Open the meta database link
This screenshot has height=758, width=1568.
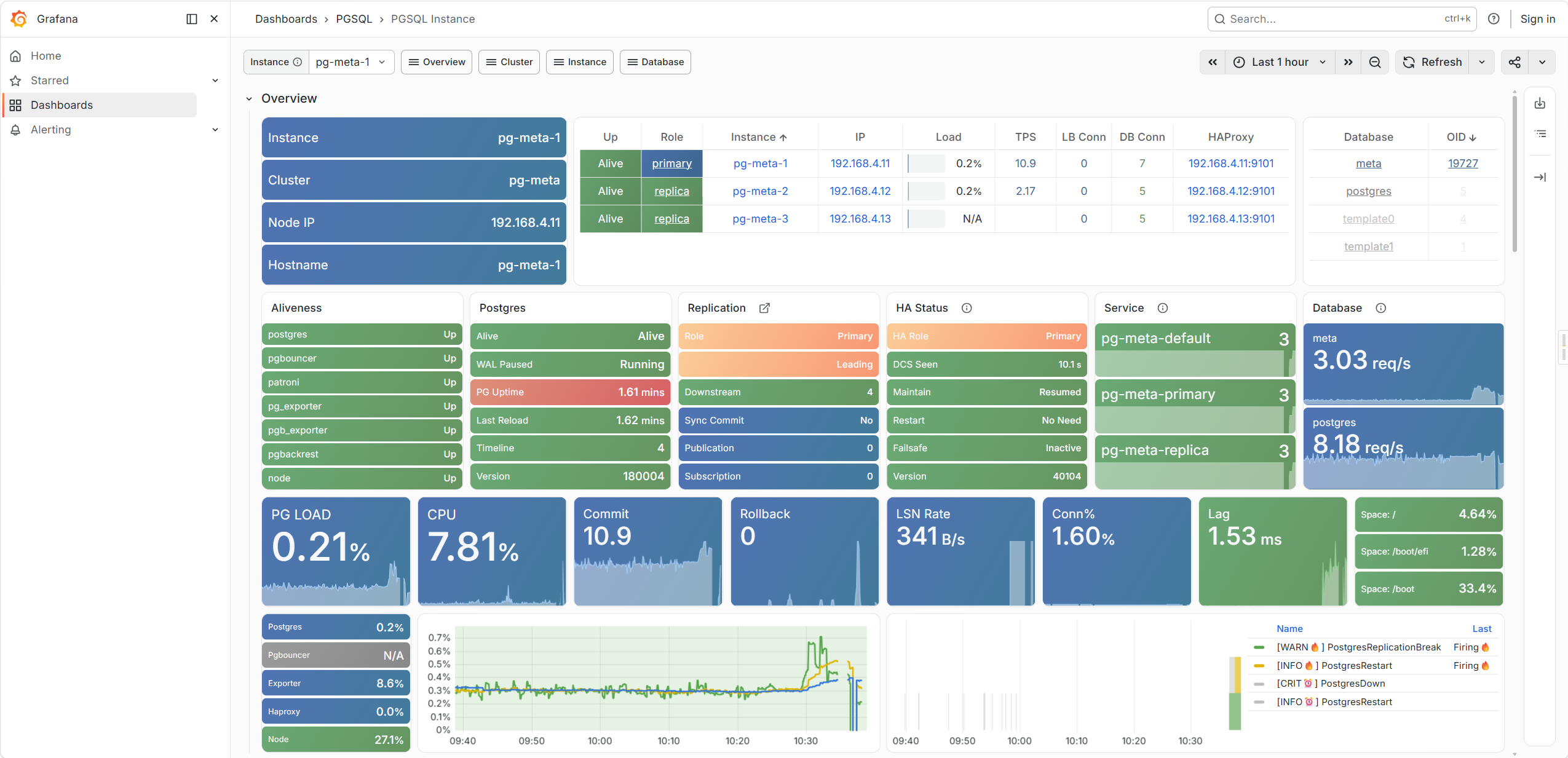coord(1368,164)
